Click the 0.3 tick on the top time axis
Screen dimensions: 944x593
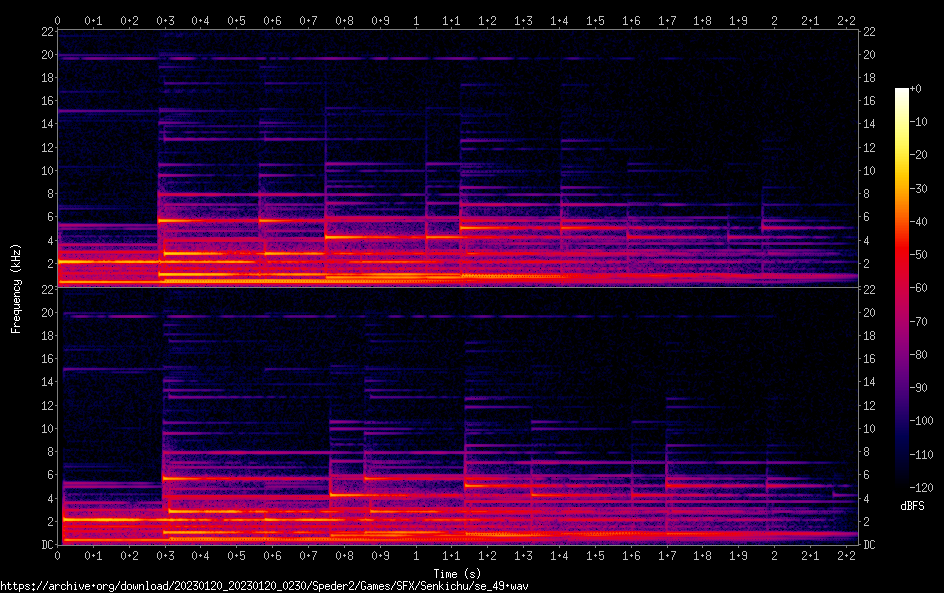click(x=165, y=20)
